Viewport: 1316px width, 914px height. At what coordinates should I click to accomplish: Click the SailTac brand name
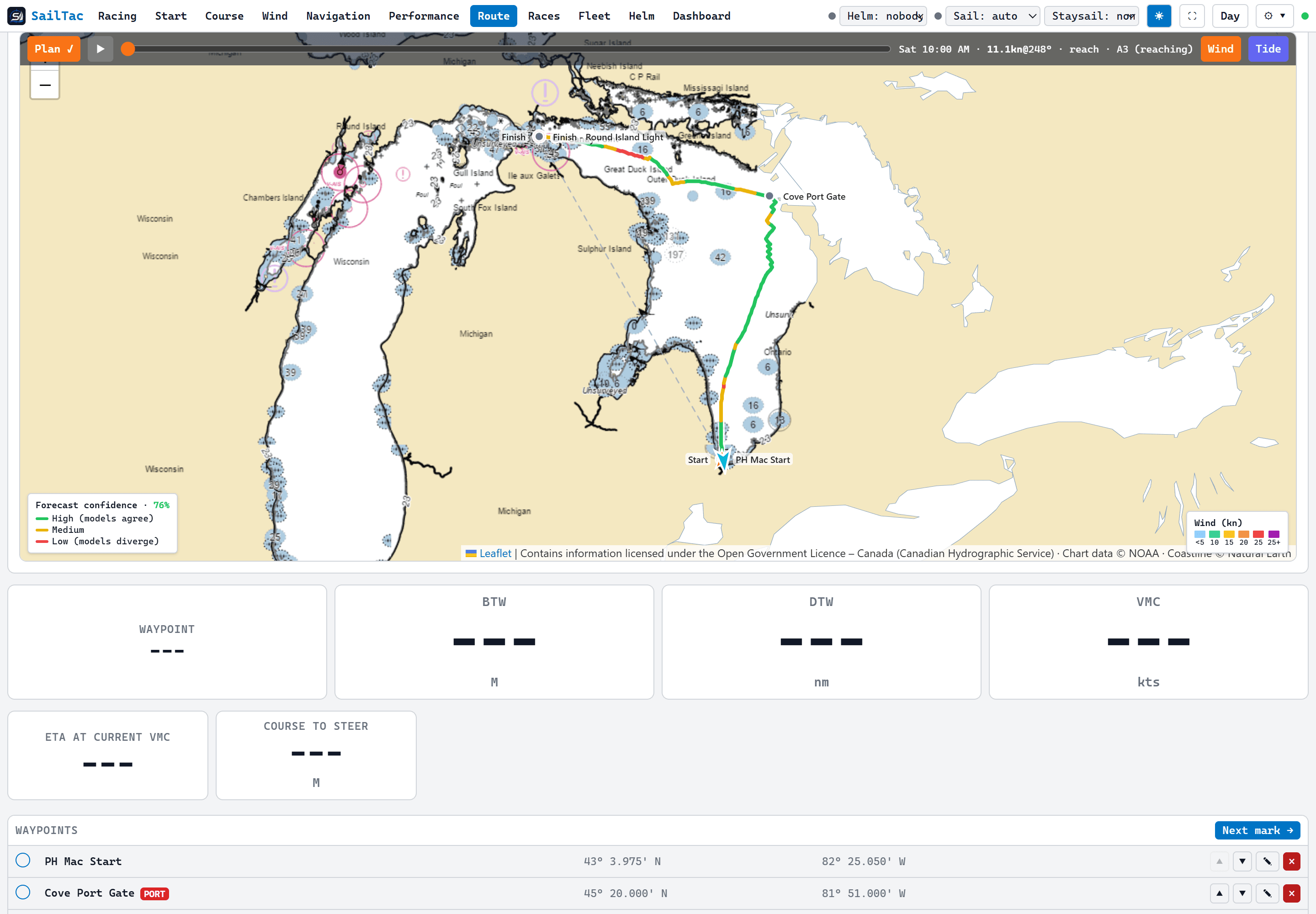(x=57, y=16)
